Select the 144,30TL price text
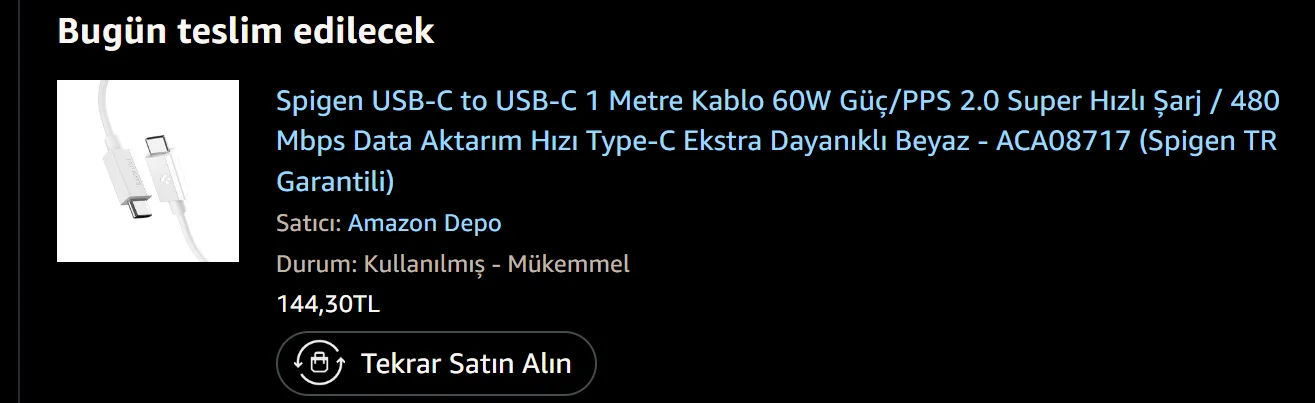Image resolution: width=1315 pixels, height=403 pixels. pos(328,304)
